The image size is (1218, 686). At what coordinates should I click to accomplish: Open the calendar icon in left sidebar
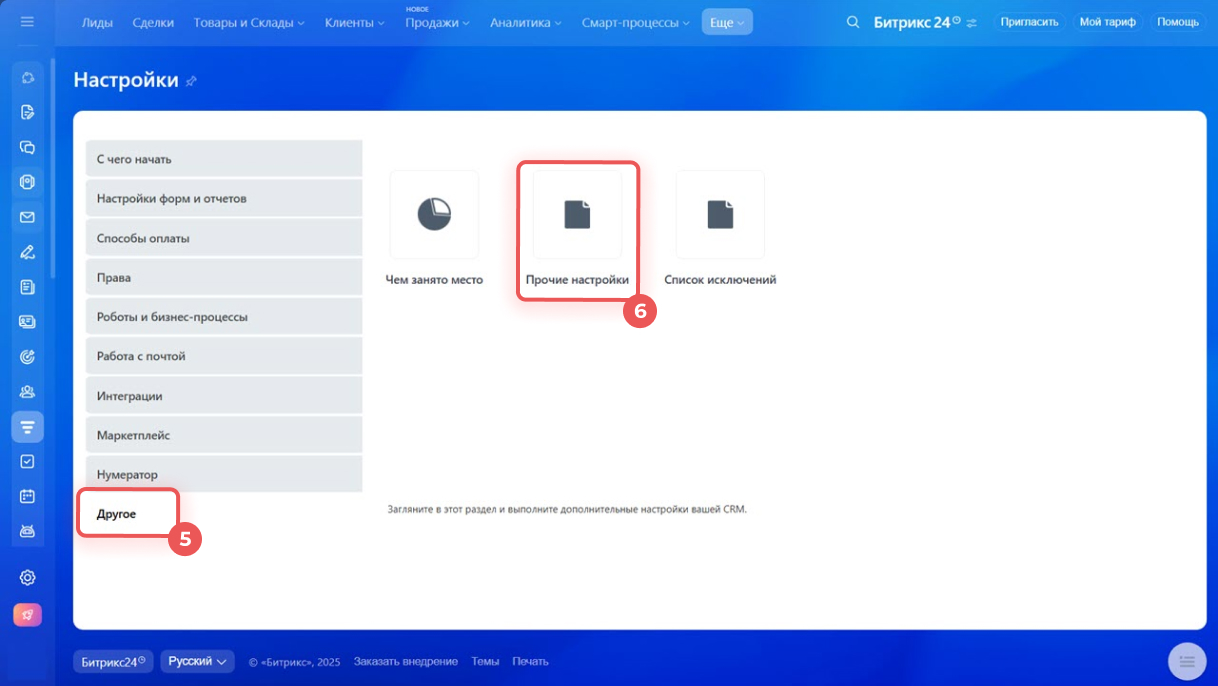pos(28,496)
